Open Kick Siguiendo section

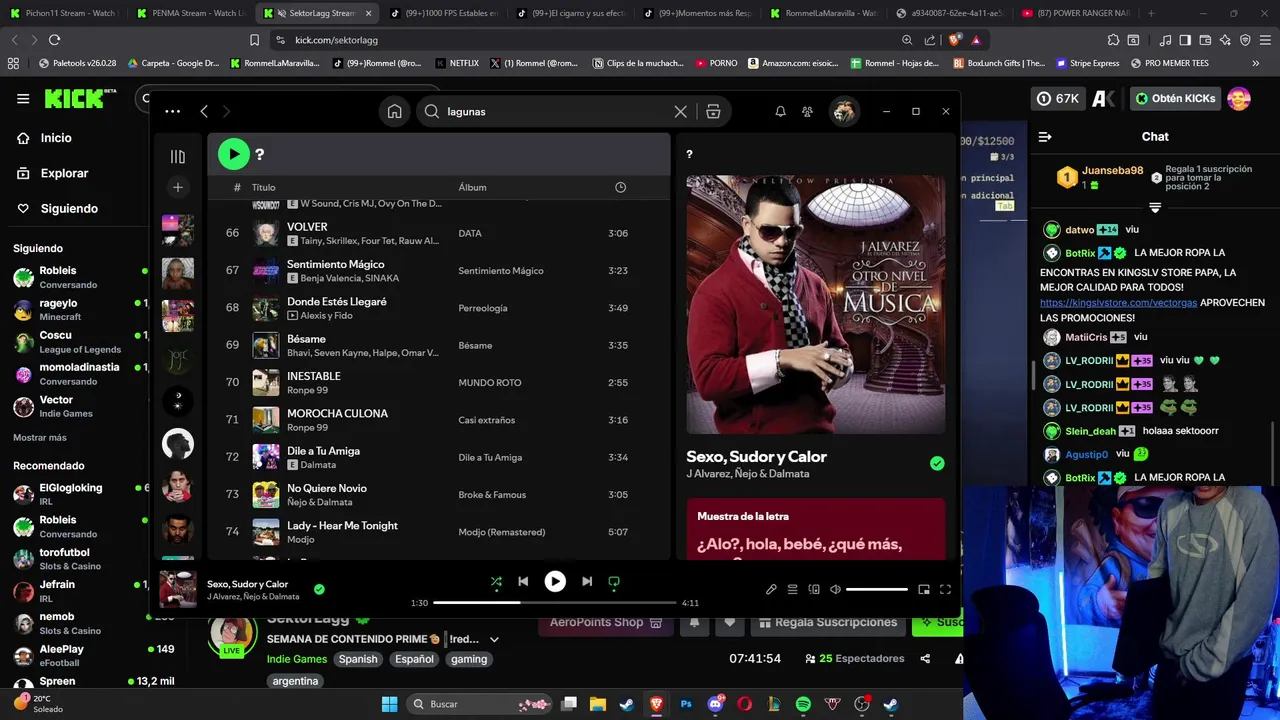[x=69, y=208]
